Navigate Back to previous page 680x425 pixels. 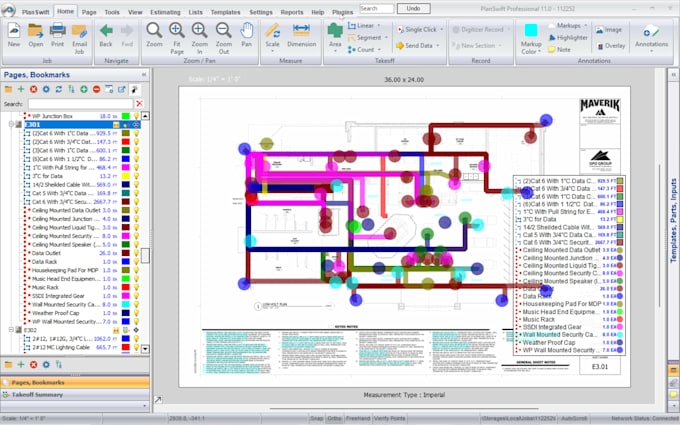pyautogui.click(x=106, y=35)
